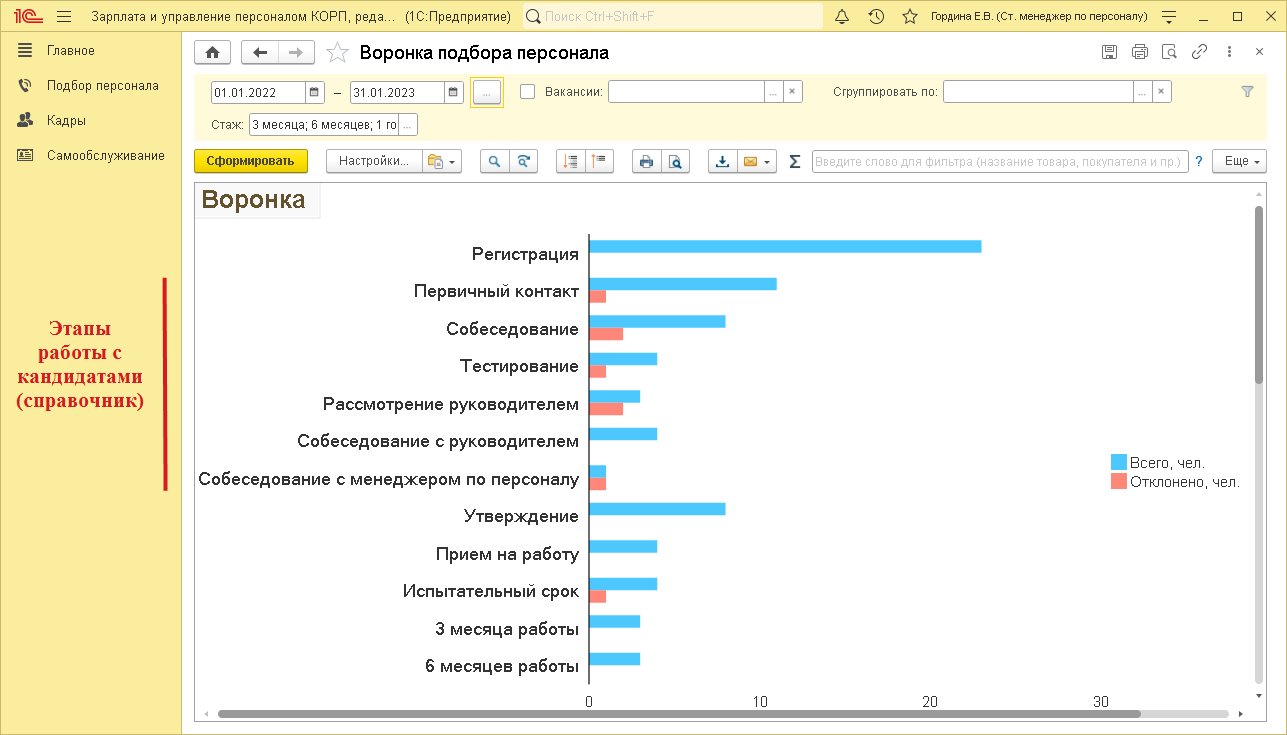Navigate back with left arrow
1287x735 pixels.
pos(260,53)
